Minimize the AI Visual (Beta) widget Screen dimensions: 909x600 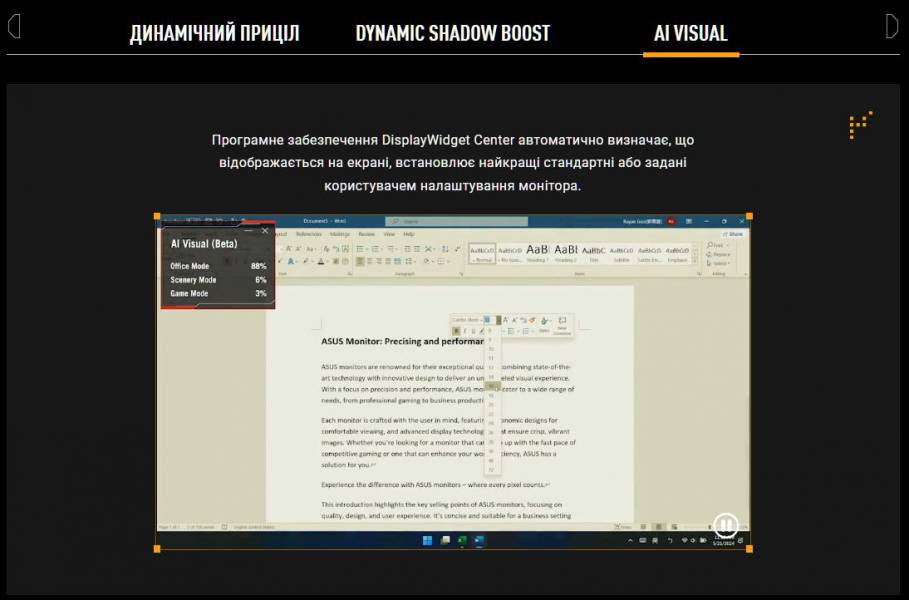249,230
